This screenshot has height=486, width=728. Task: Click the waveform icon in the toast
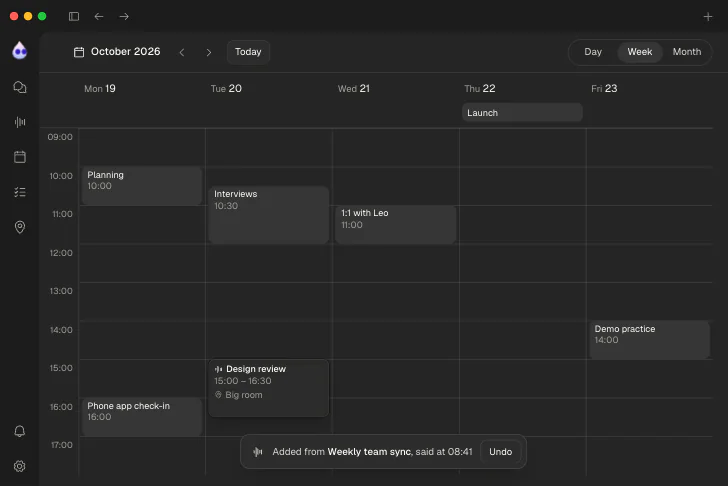[258, 452]
